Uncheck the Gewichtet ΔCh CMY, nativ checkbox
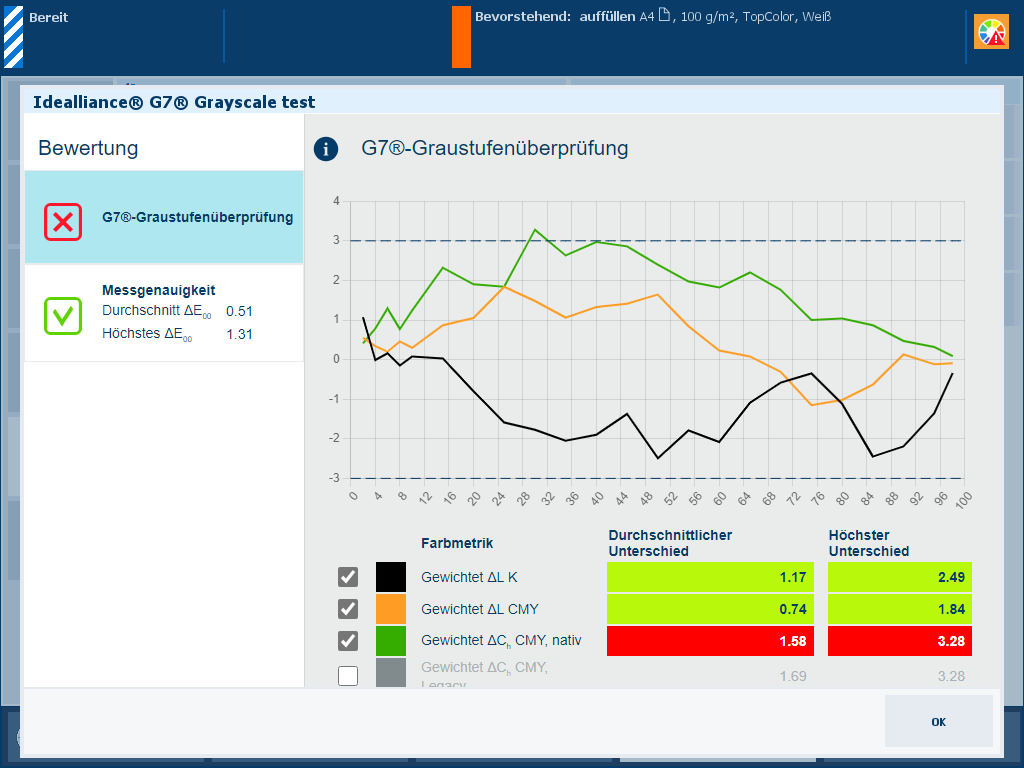Screen dimensions: 1024x768 [x=348, y=641]
